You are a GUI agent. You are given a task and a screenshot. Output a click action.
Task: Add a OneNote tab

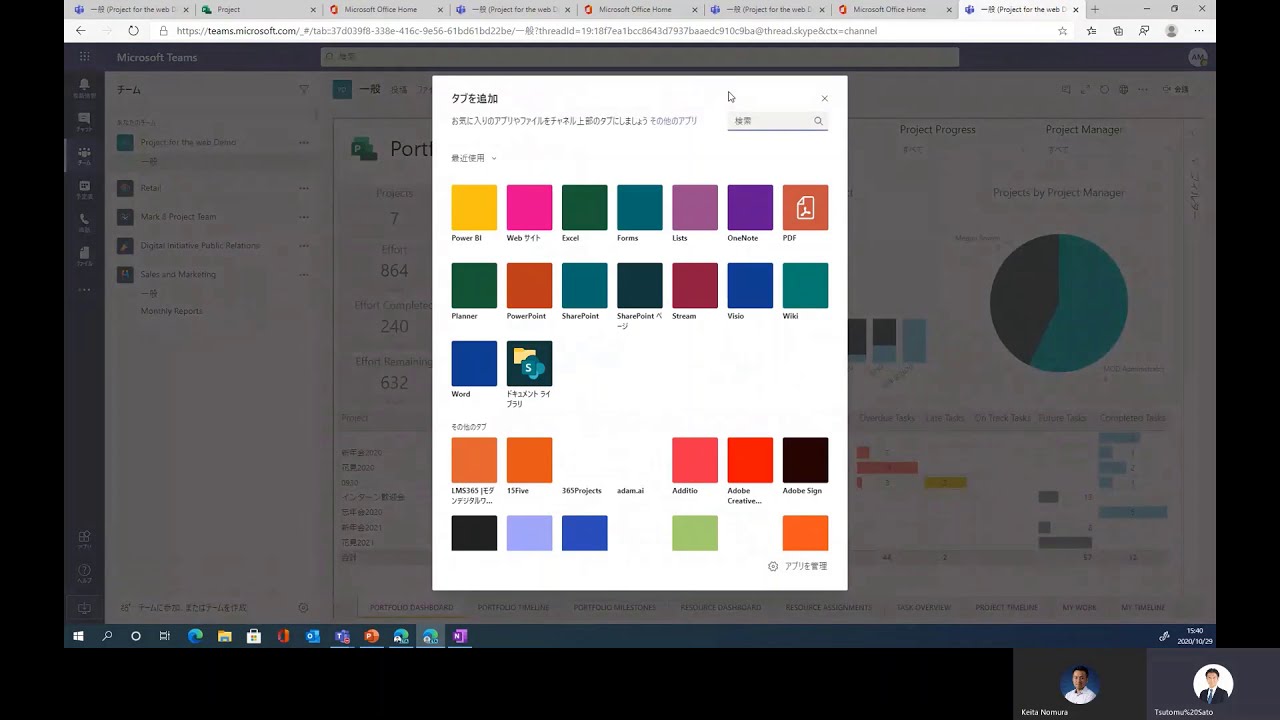coord(750,208)
